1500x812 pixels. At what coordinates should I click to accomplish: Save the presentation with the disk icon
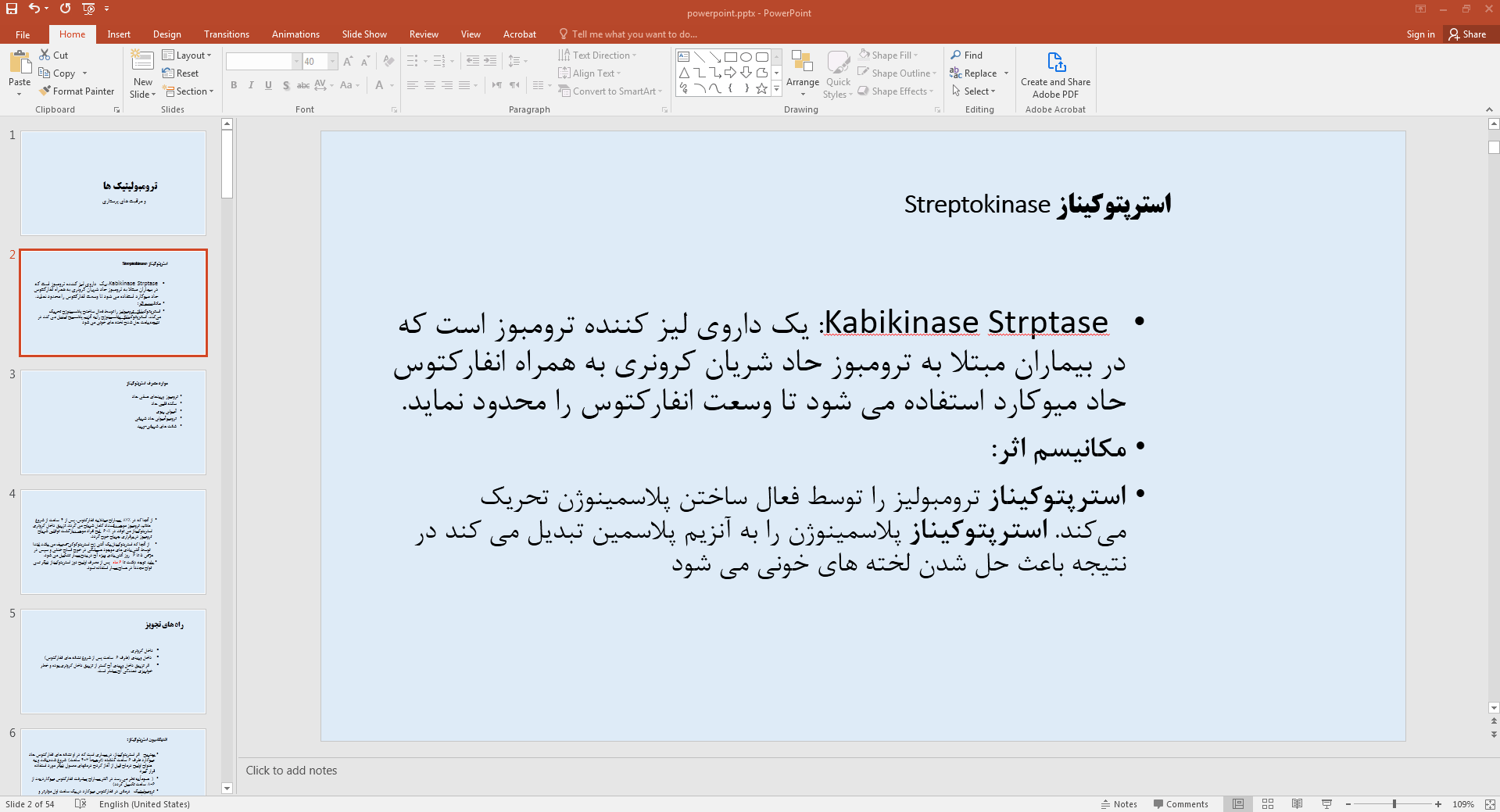coord(12,9)
